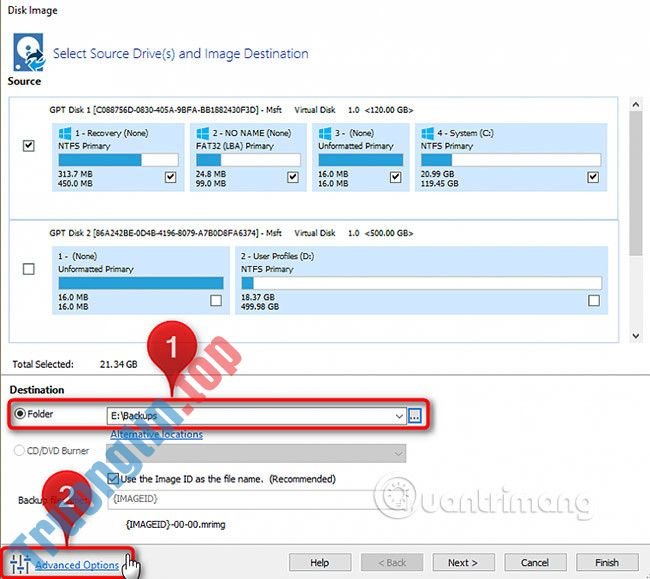Click the Select Source Drive(s) heading

181,53
